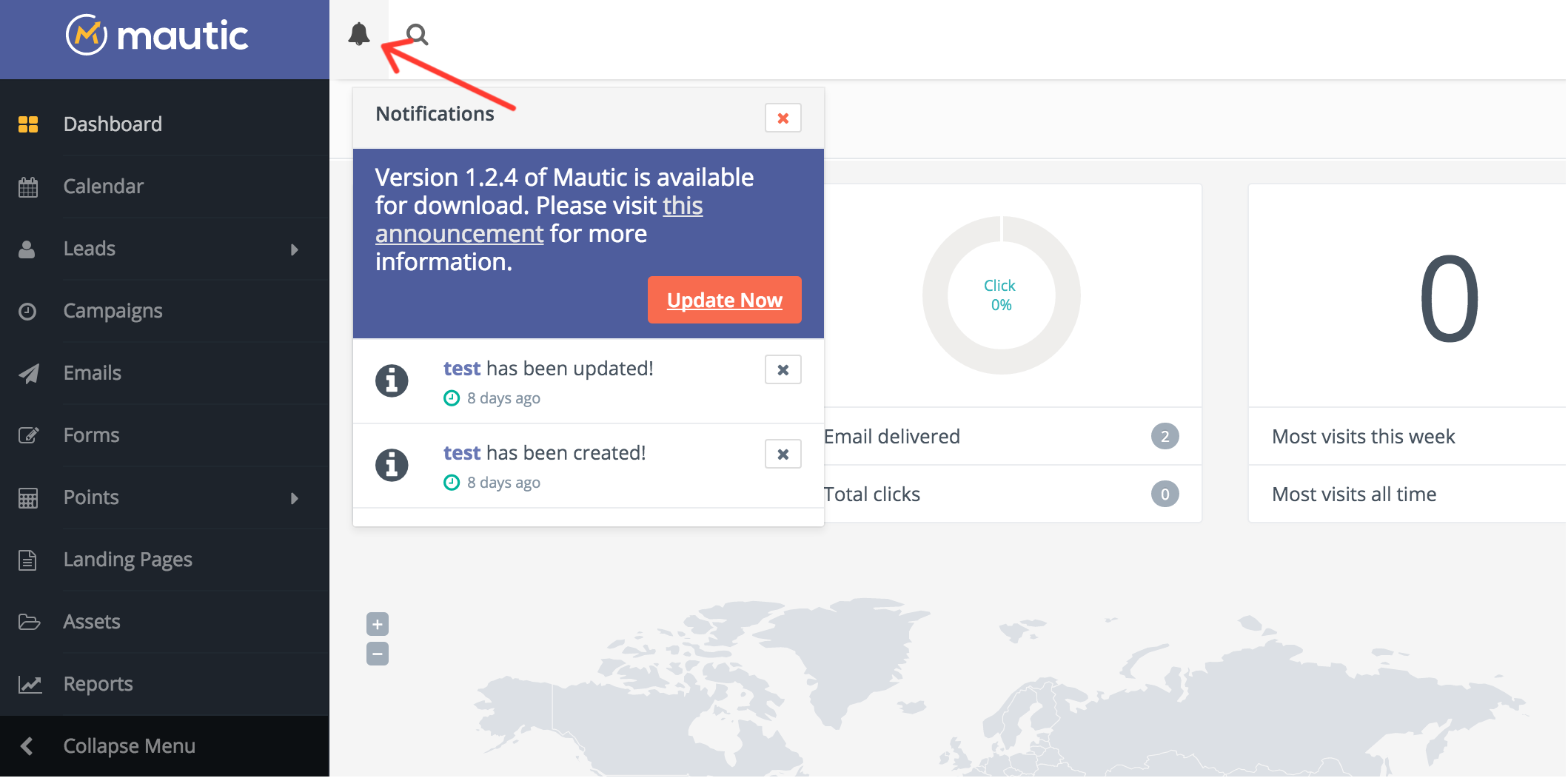Zoom in on the map with plus
Viewport: 1568px width, 778px height.
(x=378, y=625)
